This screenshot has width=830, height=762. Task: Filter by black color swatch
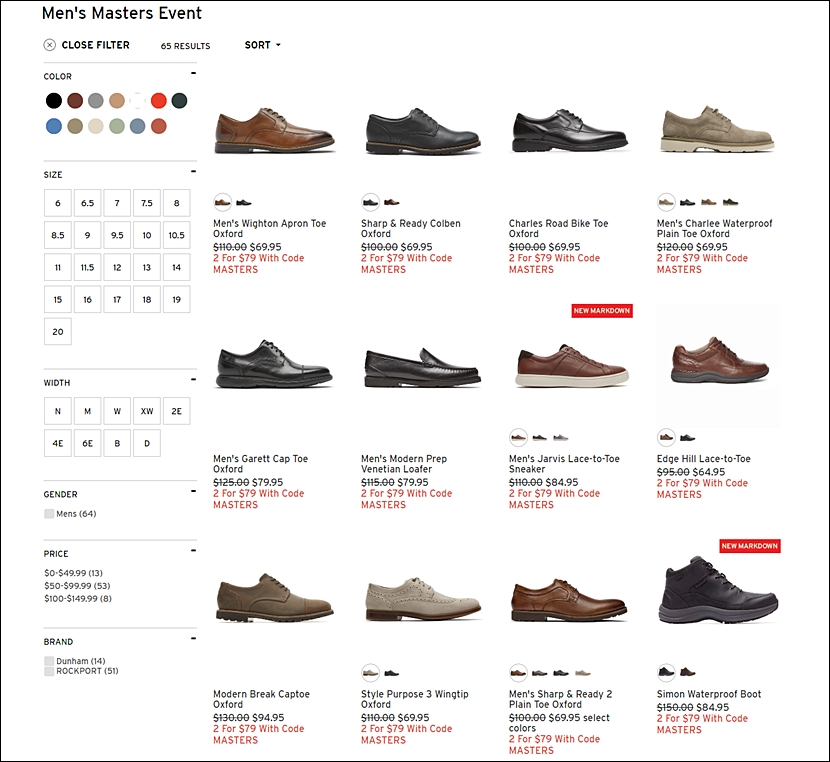point(53,101)
